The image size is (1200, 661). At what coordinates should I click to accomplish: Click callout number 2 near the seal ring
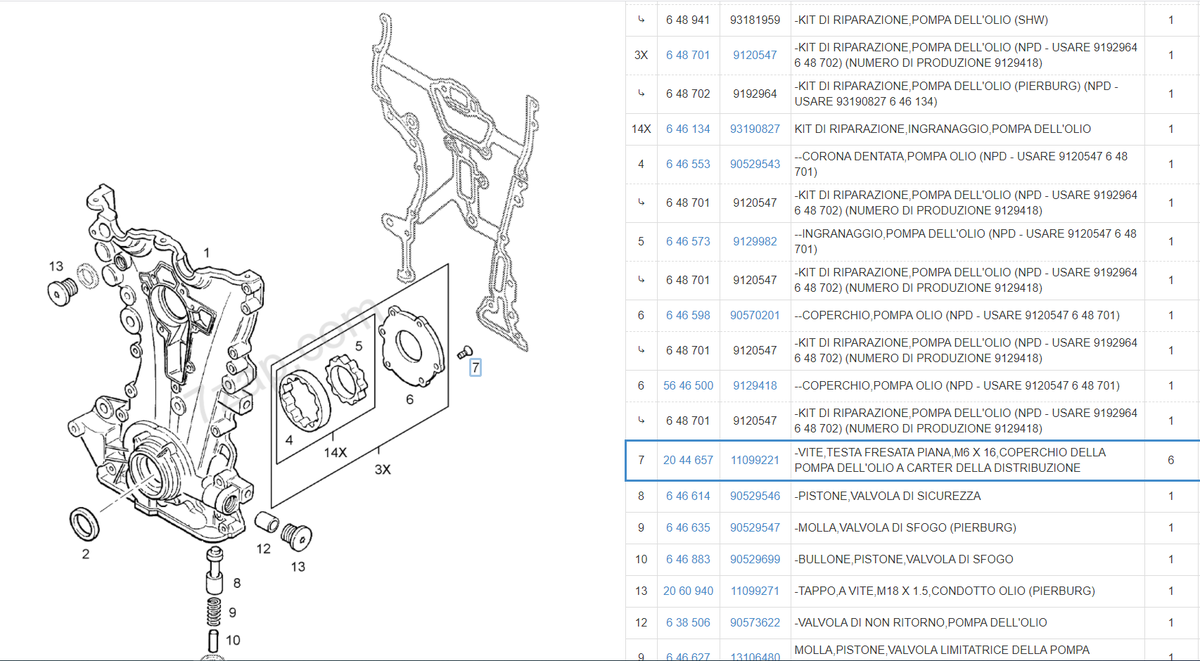tap(85, 553)
